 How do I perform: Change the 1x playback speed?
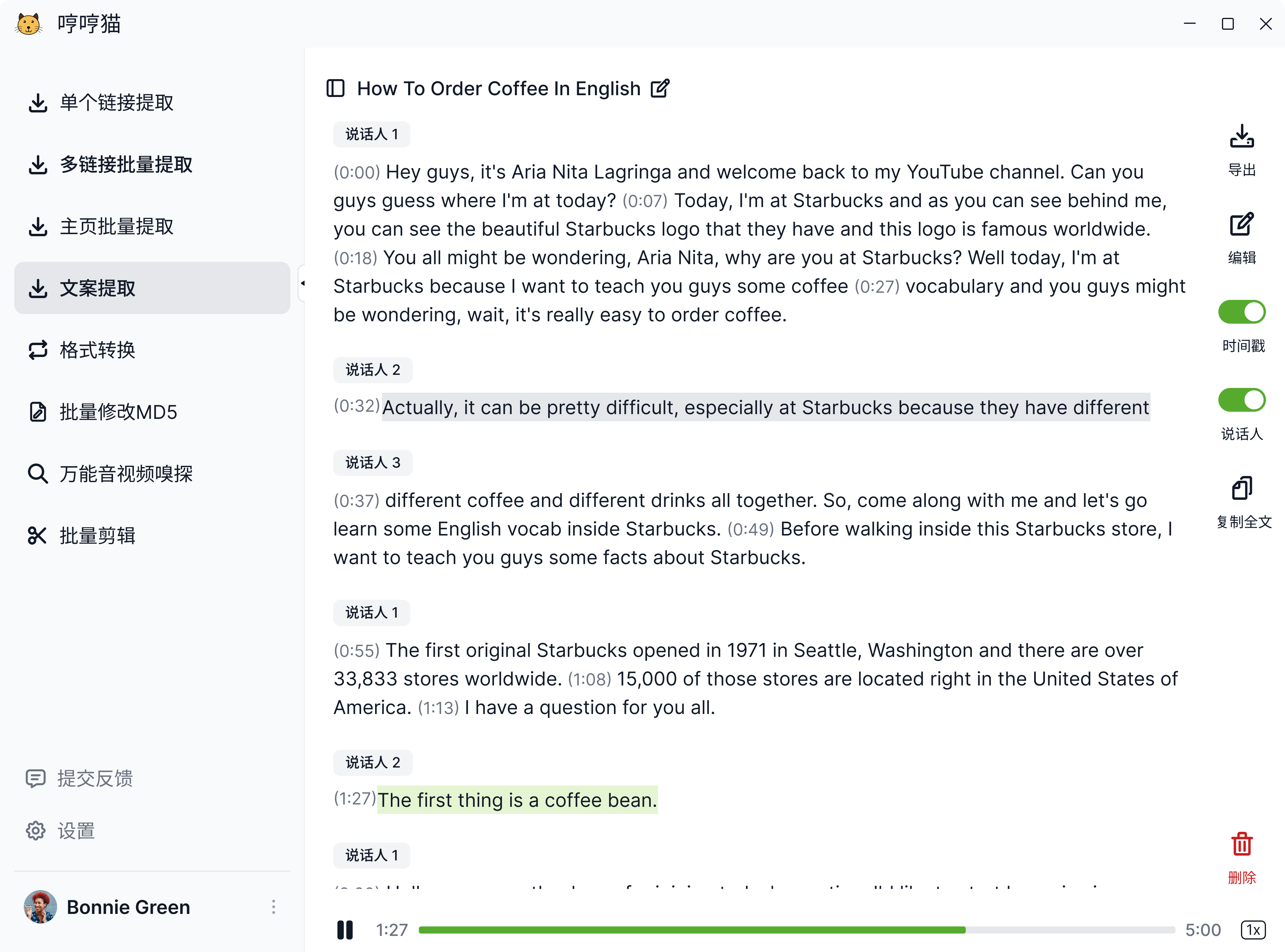1253,929
